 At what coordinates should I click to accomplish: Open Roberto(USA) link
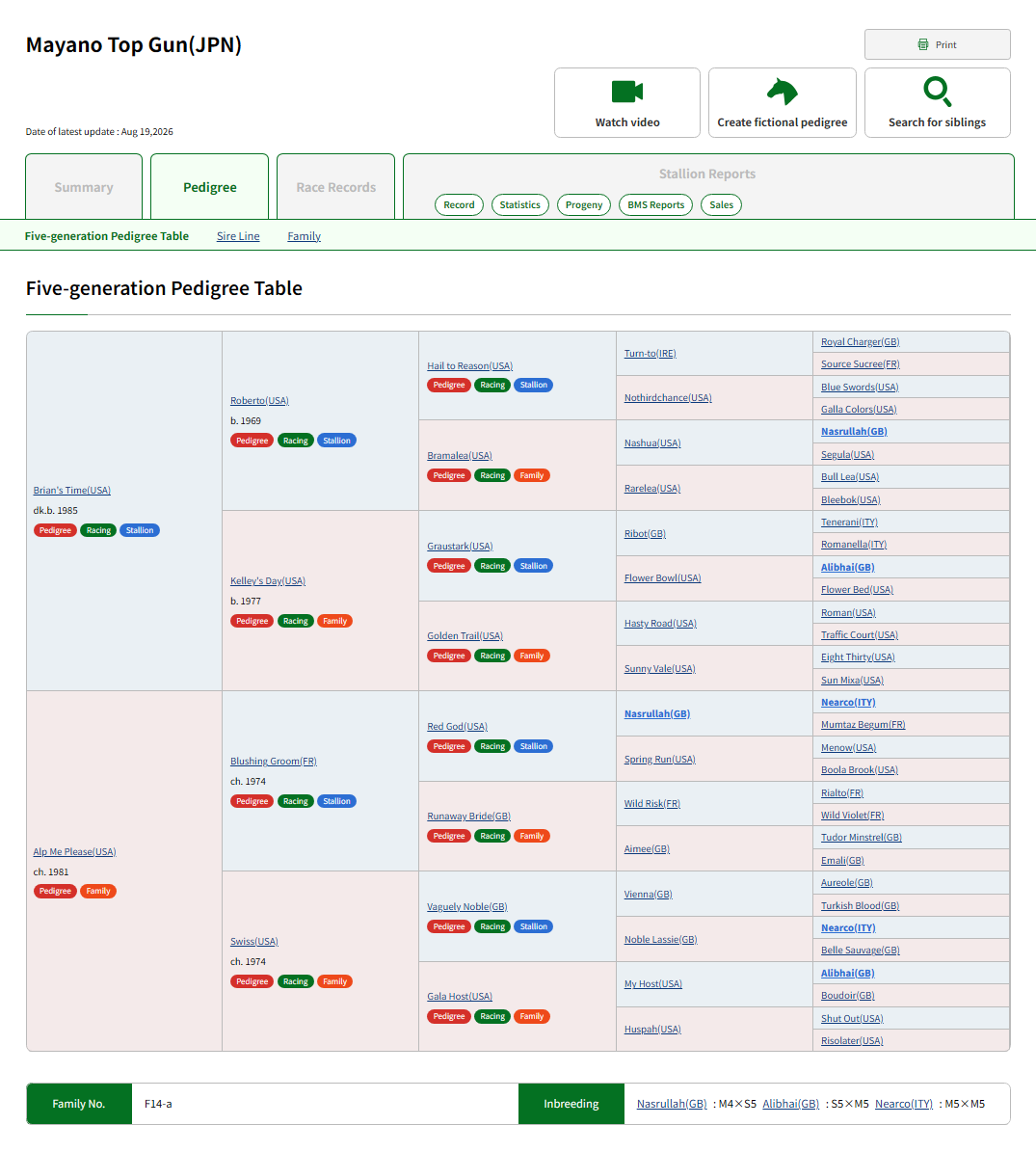tap(259, 400)
